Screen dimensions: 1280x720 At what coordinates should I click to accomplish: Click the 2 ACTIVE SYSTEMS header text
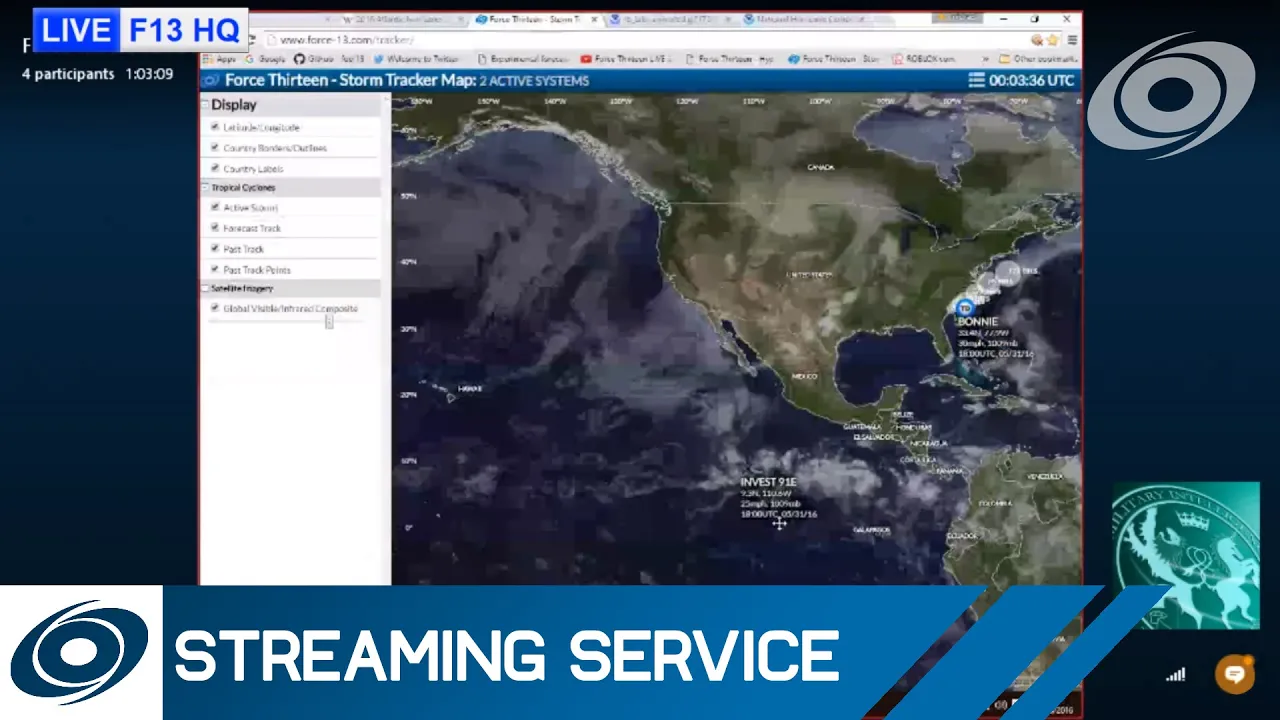click(534, 81)
